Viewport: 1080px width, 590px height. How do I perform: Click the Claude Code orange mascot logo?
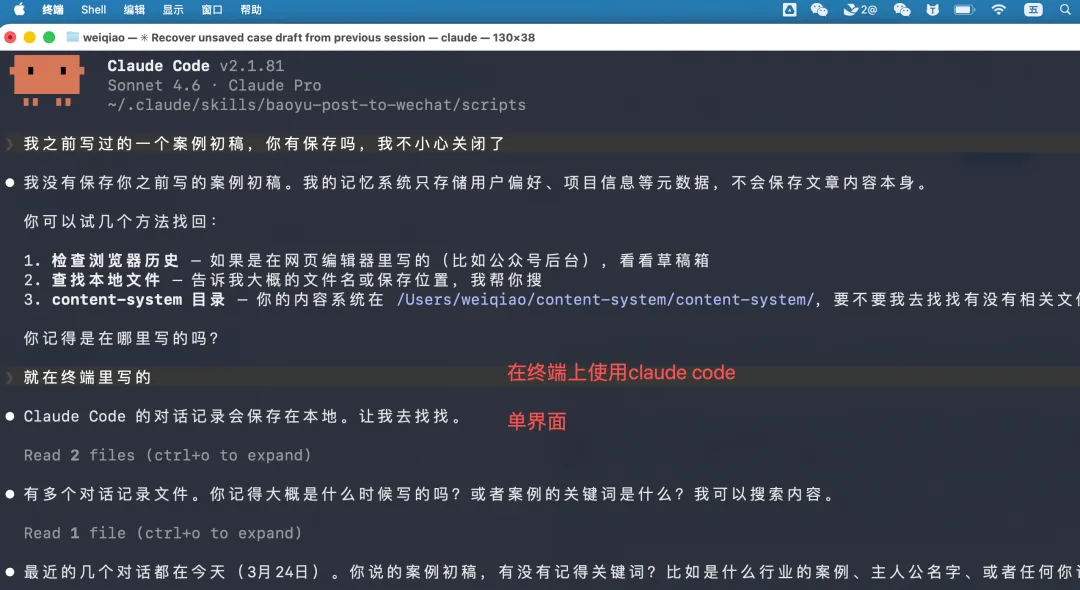47,80
